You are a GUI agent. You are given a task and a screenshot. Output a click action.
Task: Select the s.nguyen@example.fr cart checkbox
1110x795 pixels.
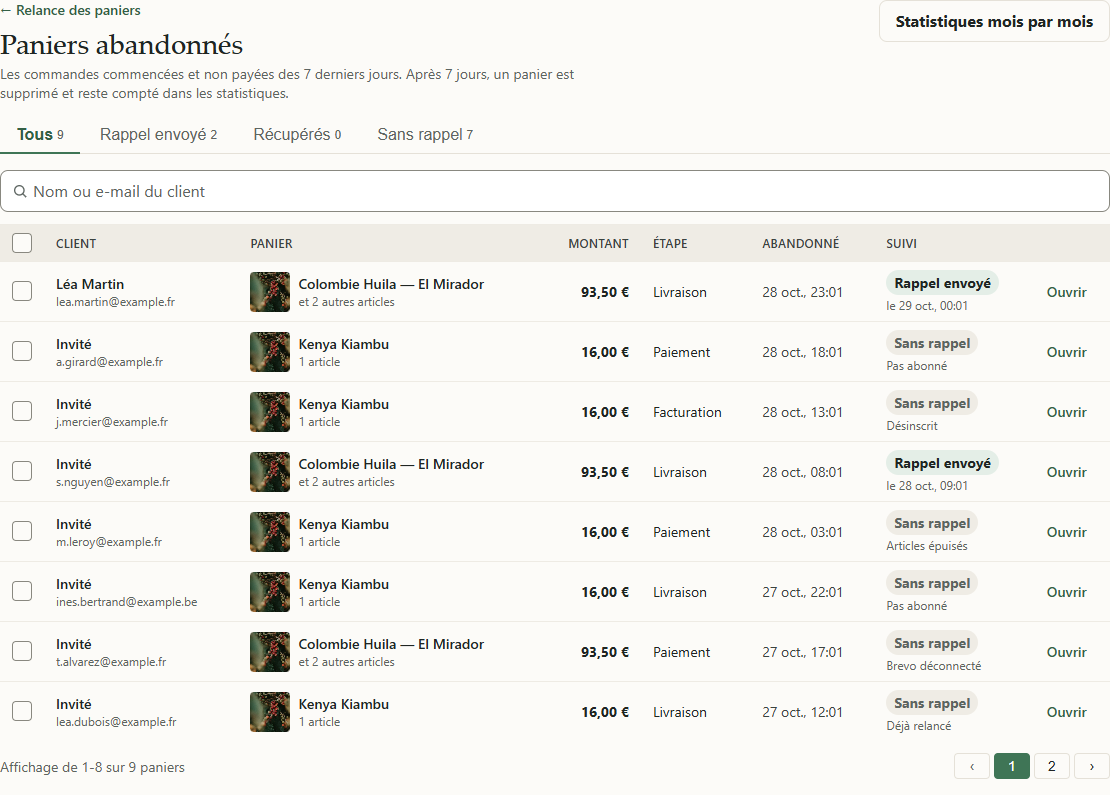22,471
